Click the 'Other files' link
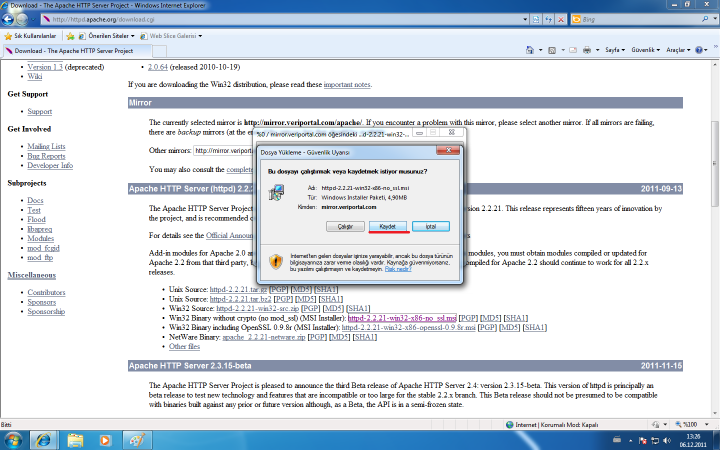This screenshot has height=450, width=720. 185,346
